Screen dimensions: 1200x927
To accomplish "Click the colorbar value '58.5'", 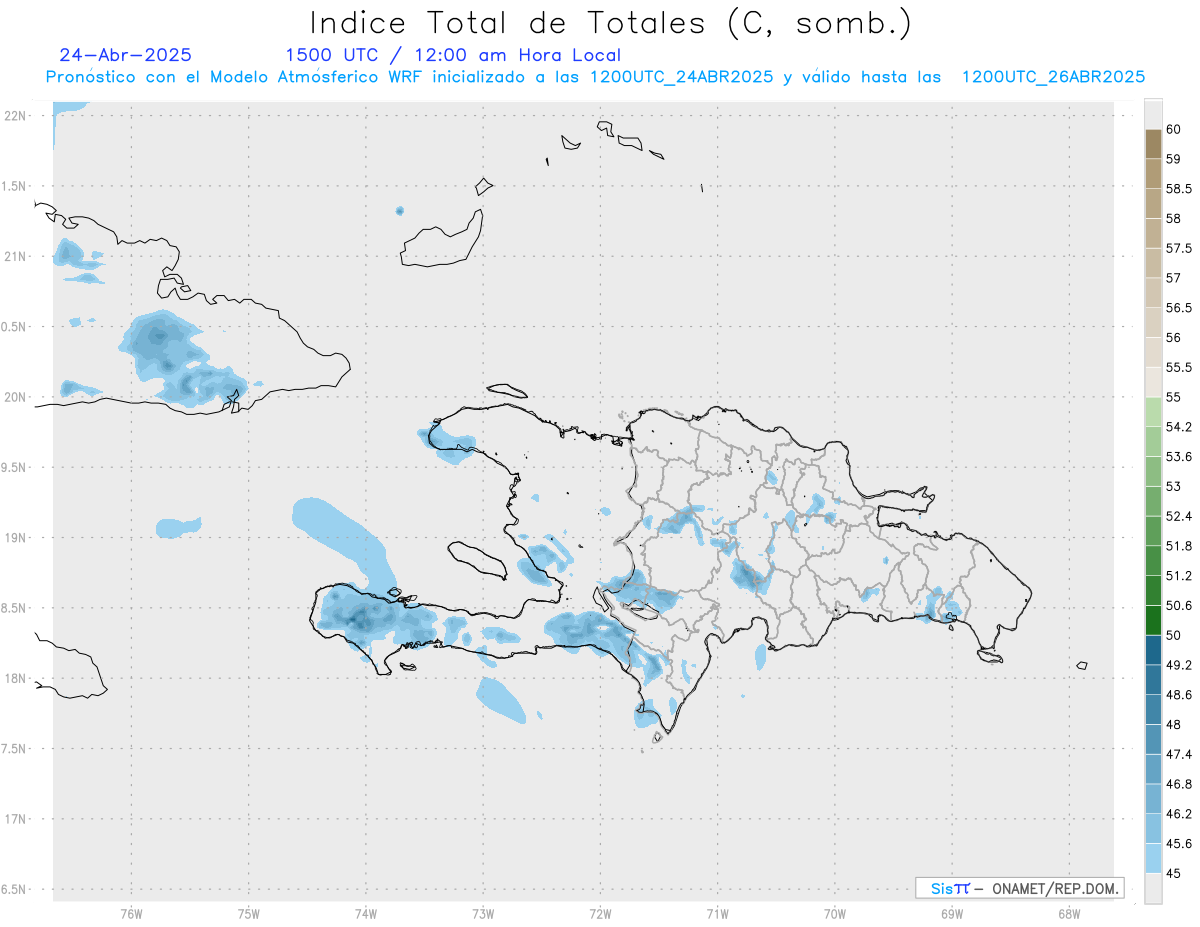I will 1178,188.
